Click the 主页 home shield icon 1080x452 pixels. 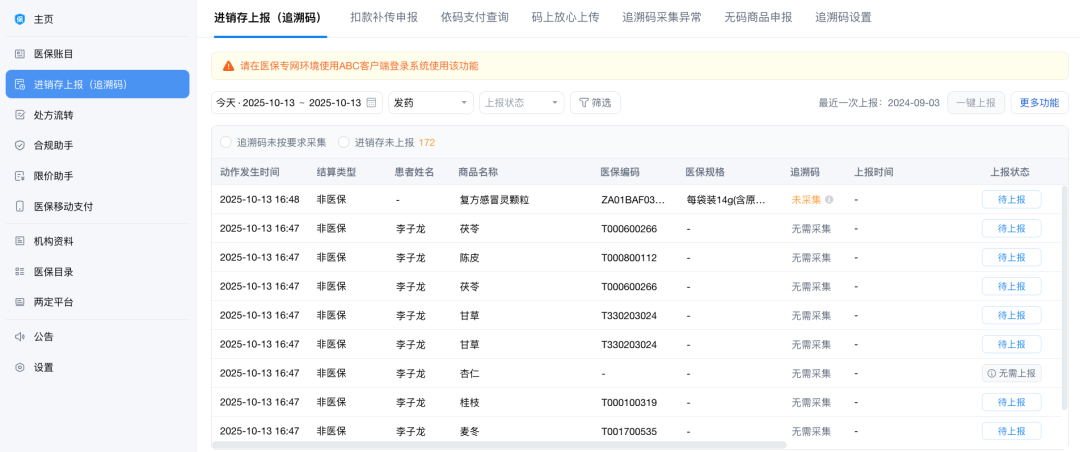click(x=20, y=19)
